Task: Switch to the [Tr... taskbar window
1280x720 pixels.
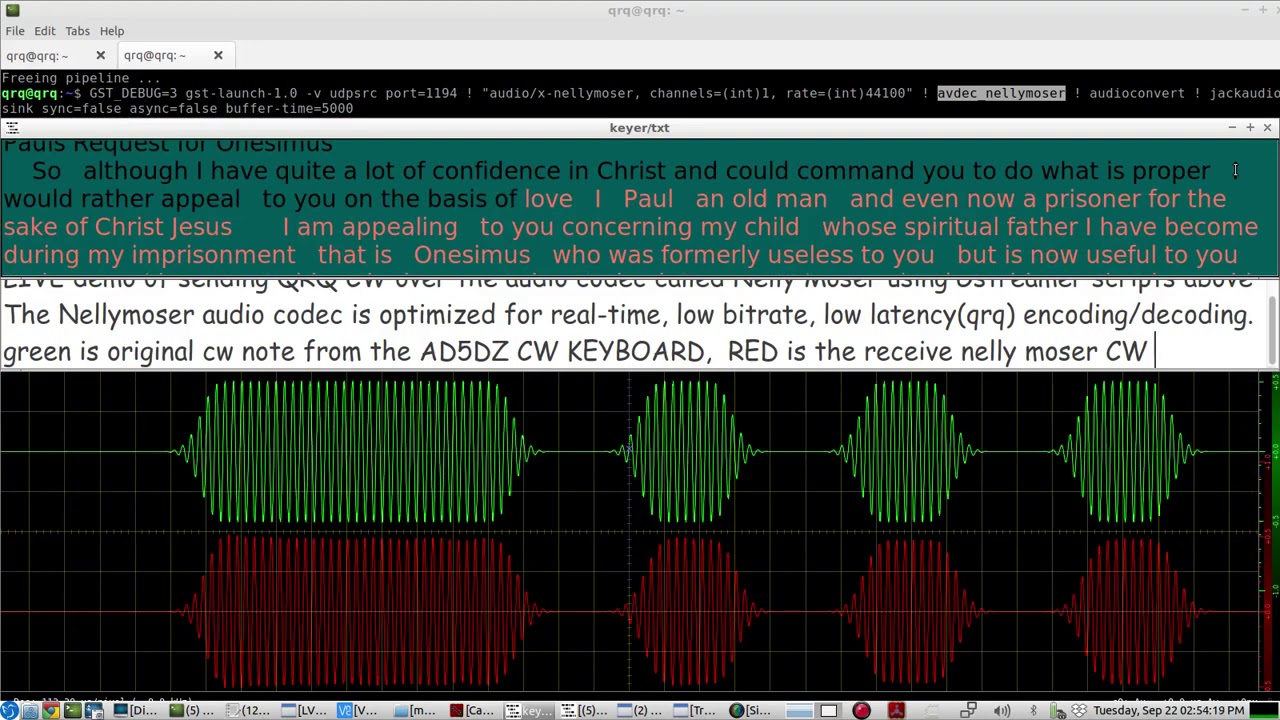Action: [x=697, y=710]
